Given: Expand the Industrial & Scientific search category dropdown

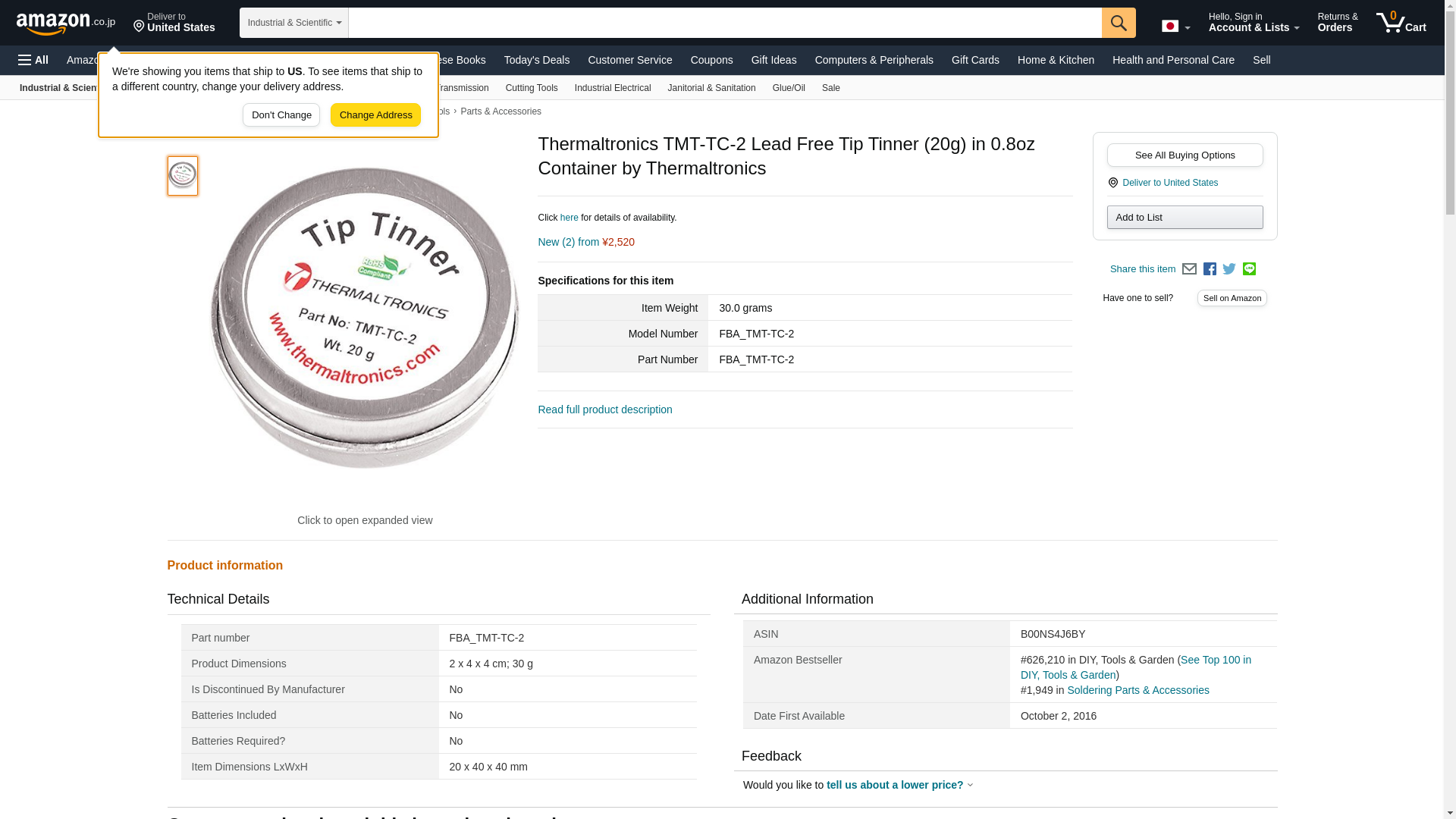Looking at the screenshot, I should click(x=293, y=23).
